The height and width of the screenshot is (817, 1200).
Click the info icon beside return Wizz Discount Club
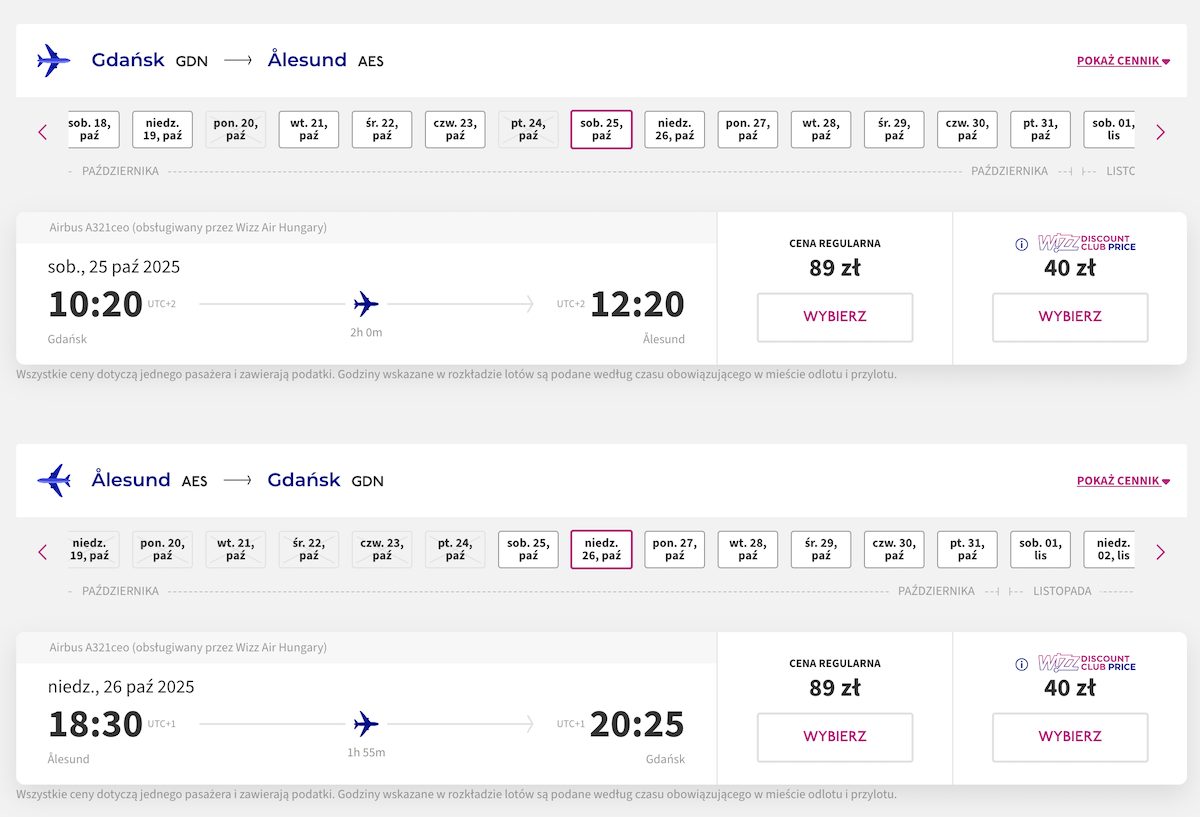(1022, 664)
